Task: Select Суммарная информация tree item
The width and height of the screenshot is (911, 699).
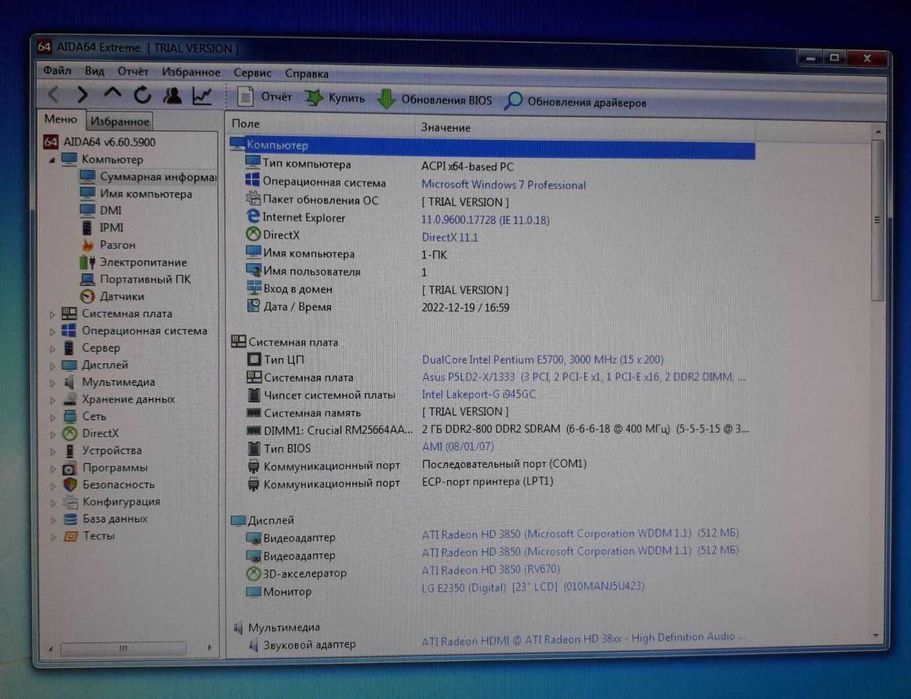Action: coord(148,177)
